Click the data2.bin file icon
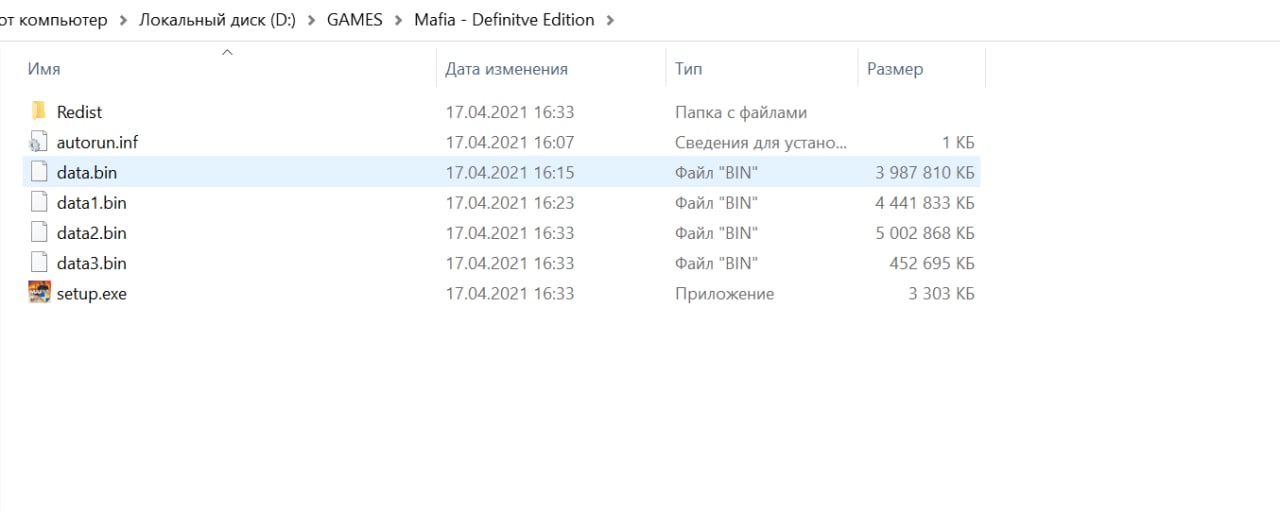The image size is (1280, 511). (x=39, y=232)
